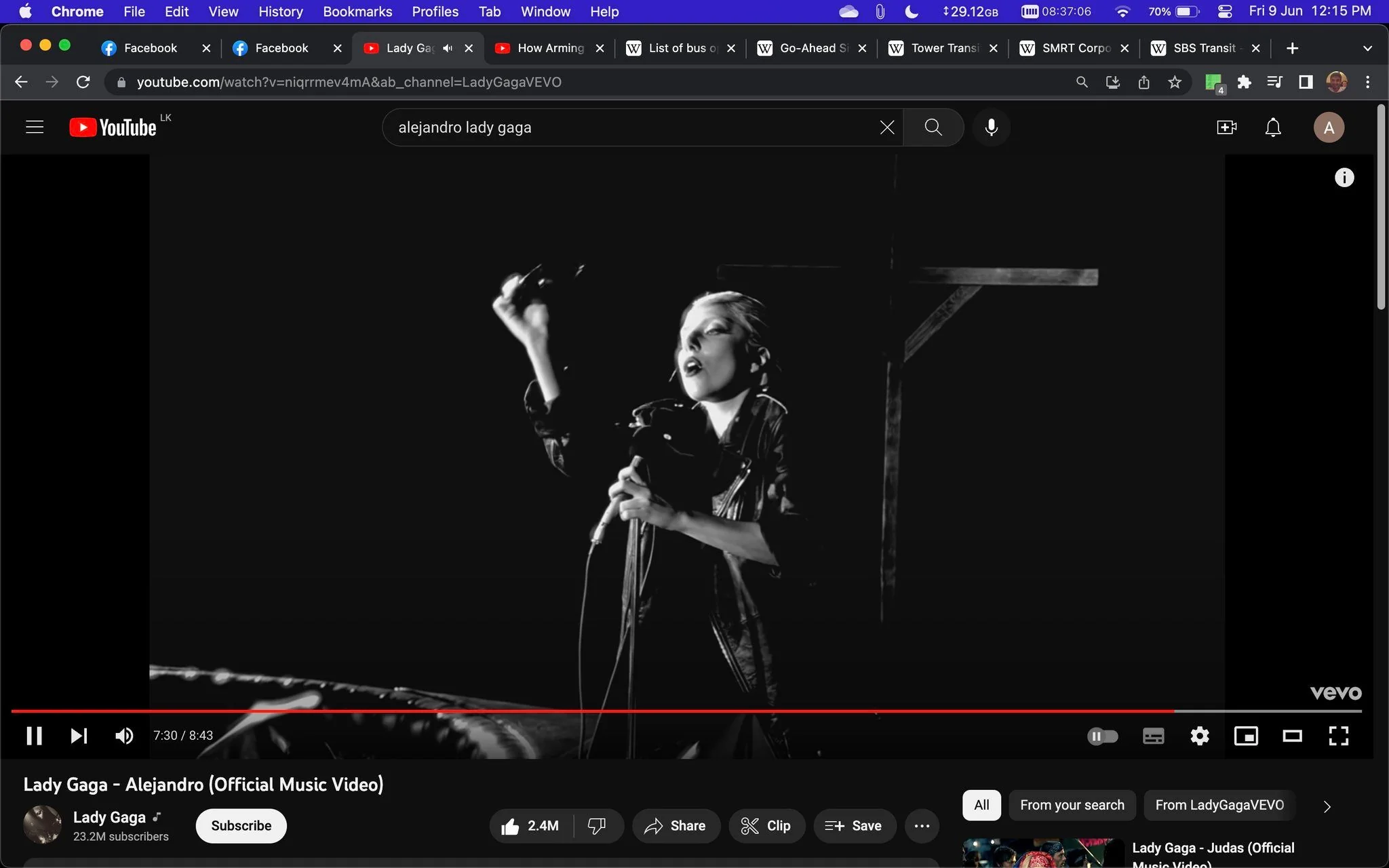The width and height of the screenshot is (1389, 868).
Task: Go back to previous page
Action: click(x=21, y=82)
